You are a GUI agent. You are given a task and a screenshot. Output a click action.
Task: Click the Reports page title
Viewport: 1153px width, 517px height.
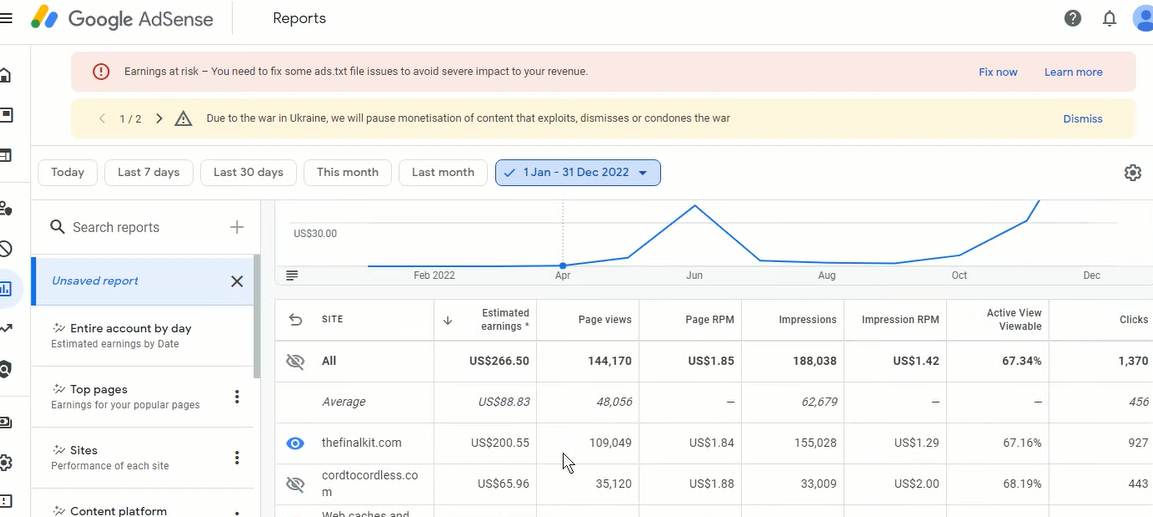coord(299,18)
